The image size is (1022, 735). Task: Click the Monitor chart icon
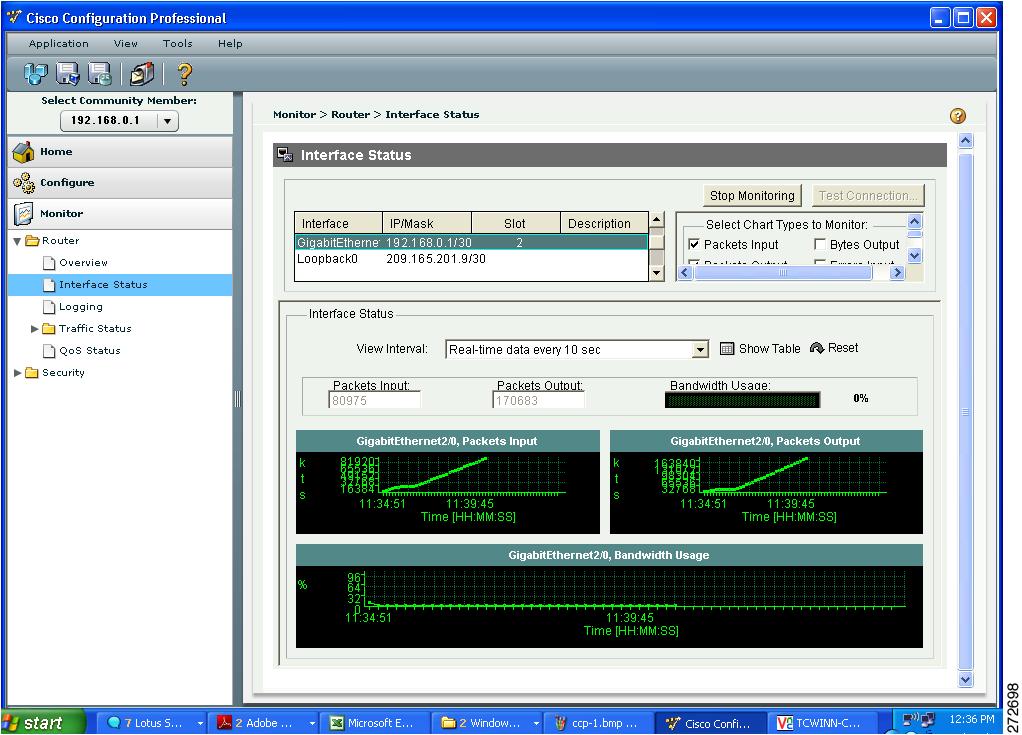pos(23,214)
